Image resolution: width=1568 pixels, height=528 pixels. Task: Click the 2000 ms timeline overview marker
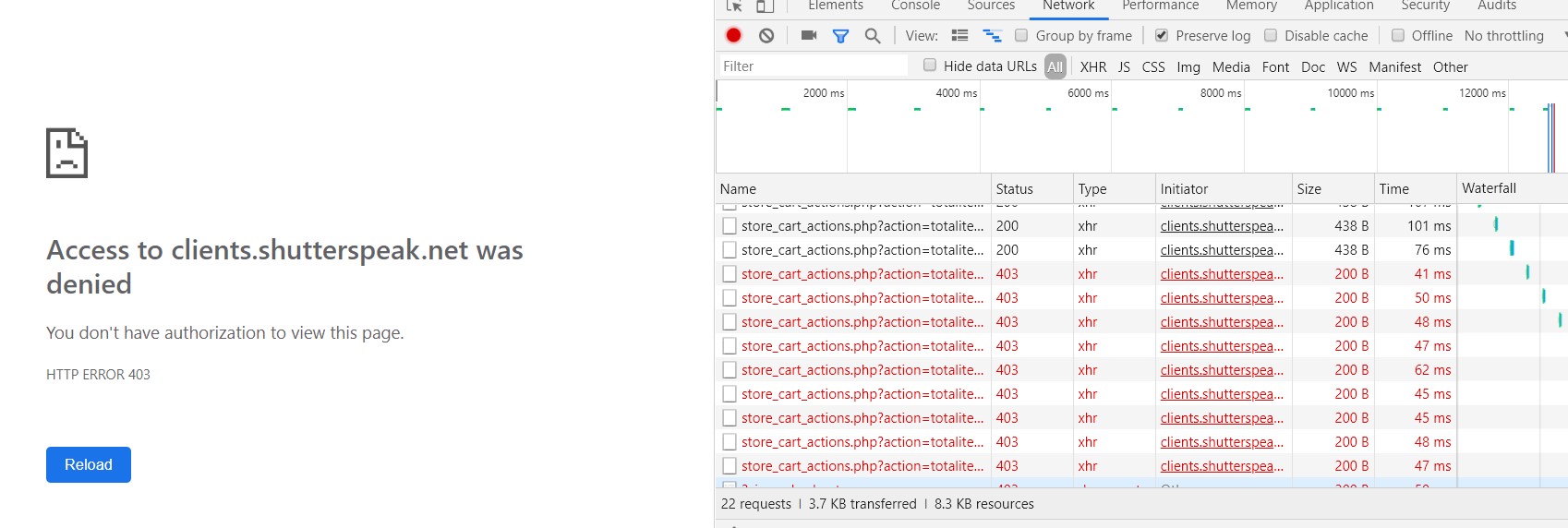(x=824, y=92)
